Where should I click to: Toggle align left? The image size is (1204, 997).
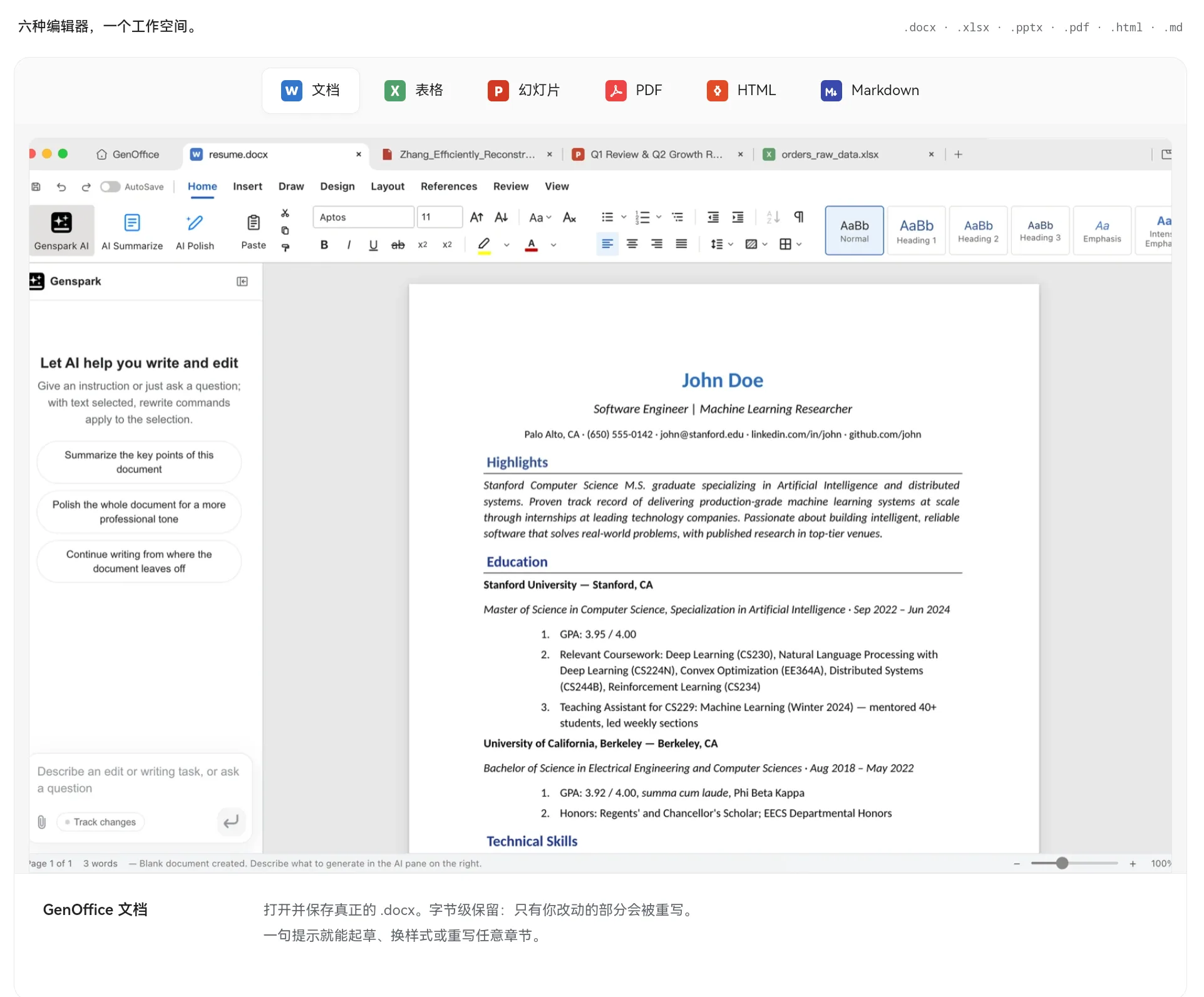click(607, 244)
